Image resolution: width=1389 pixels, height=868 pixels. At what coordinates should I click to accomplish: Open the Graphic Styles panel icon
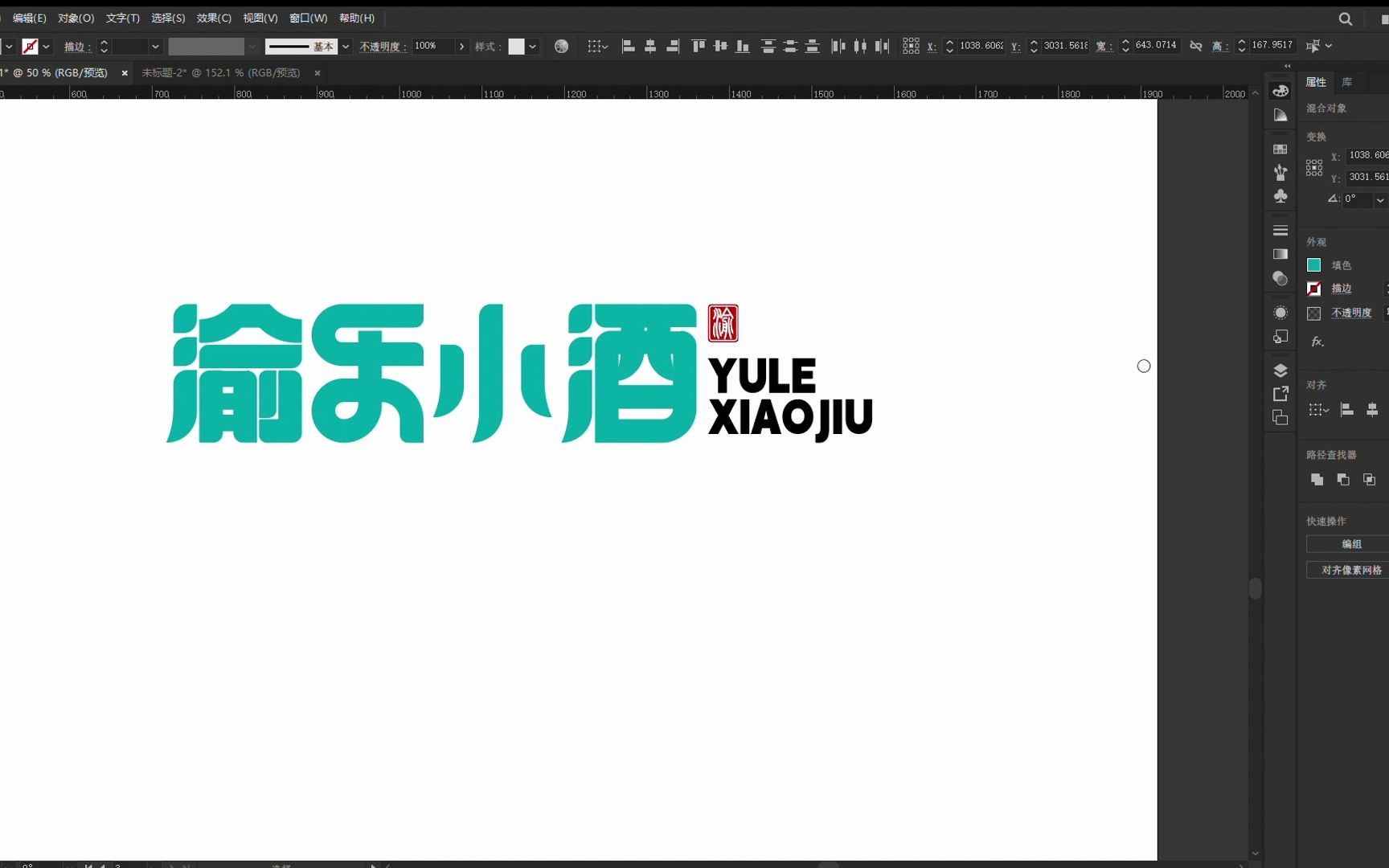tap(1280, 337)
